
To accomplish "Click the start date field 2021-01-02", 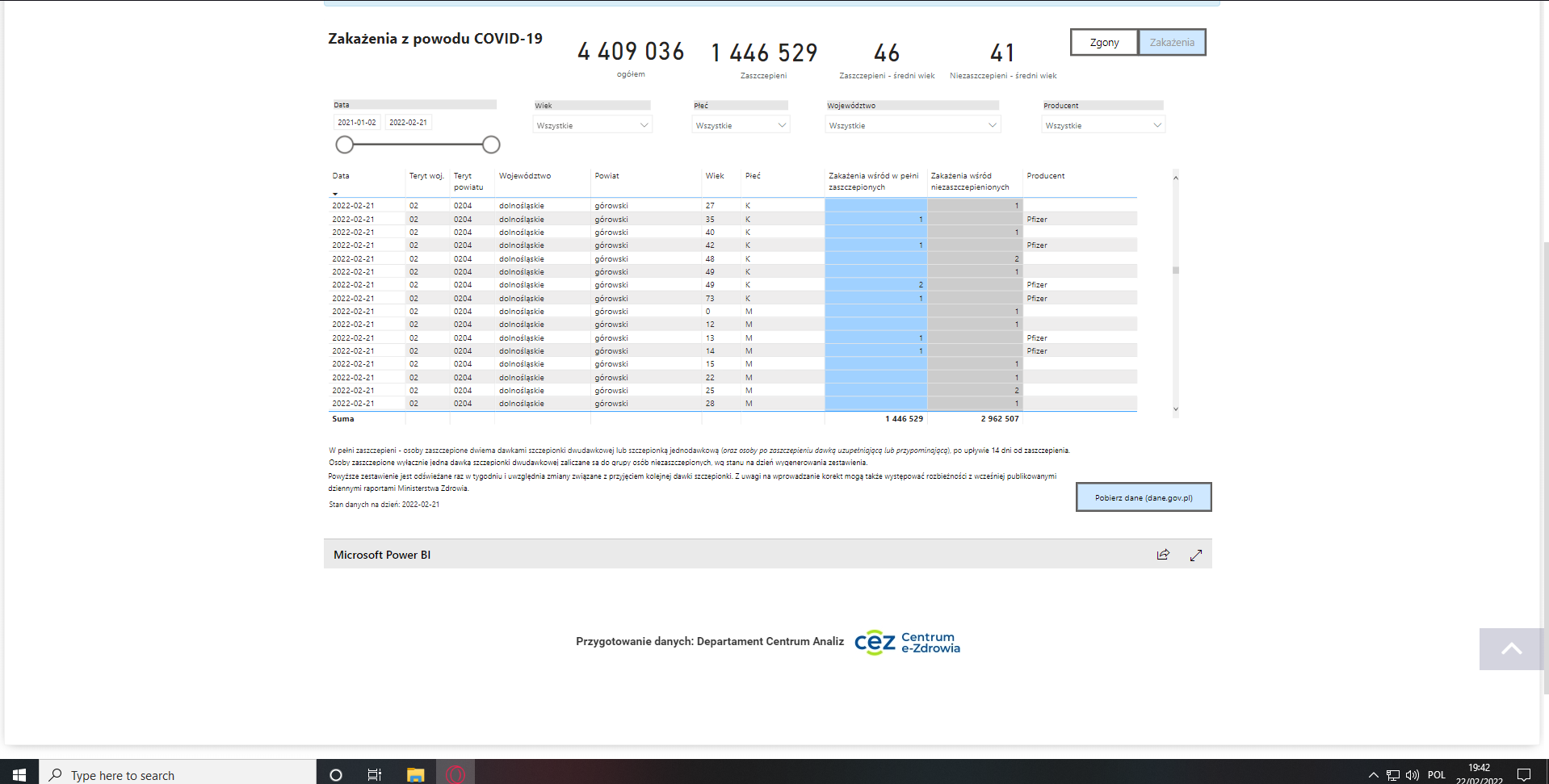I will click(357, 123).
